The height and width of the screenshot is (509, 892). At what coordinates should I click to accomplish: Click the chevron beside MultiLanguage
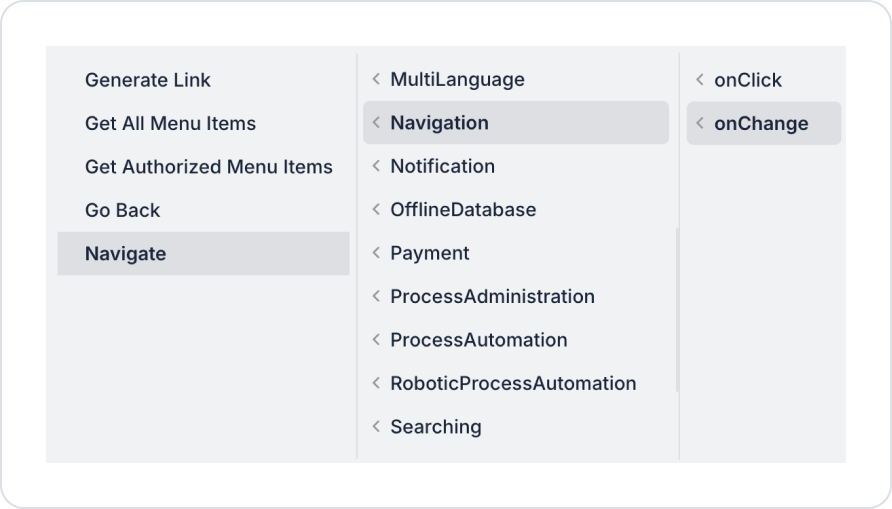click(376, 80)
